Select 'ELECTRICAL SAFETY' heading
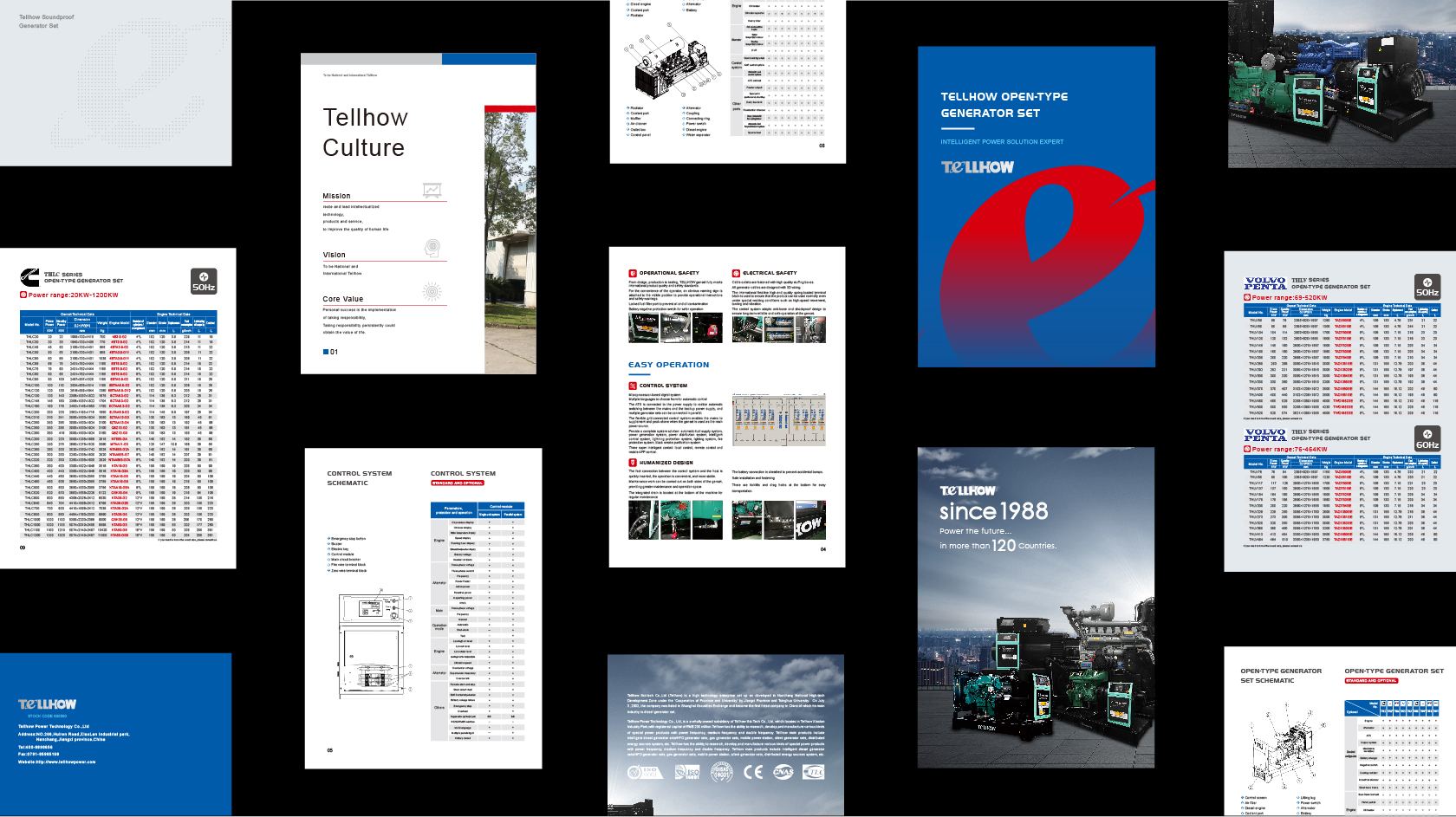Viewport: 1456px width, 817px height. (x=770, y=273)
